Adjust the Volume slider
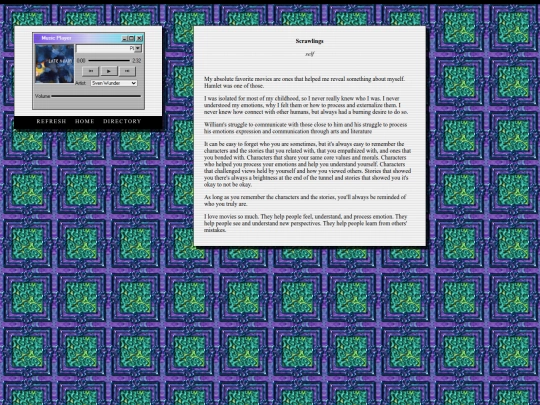 pyautogui.click(x=96, y=96)
